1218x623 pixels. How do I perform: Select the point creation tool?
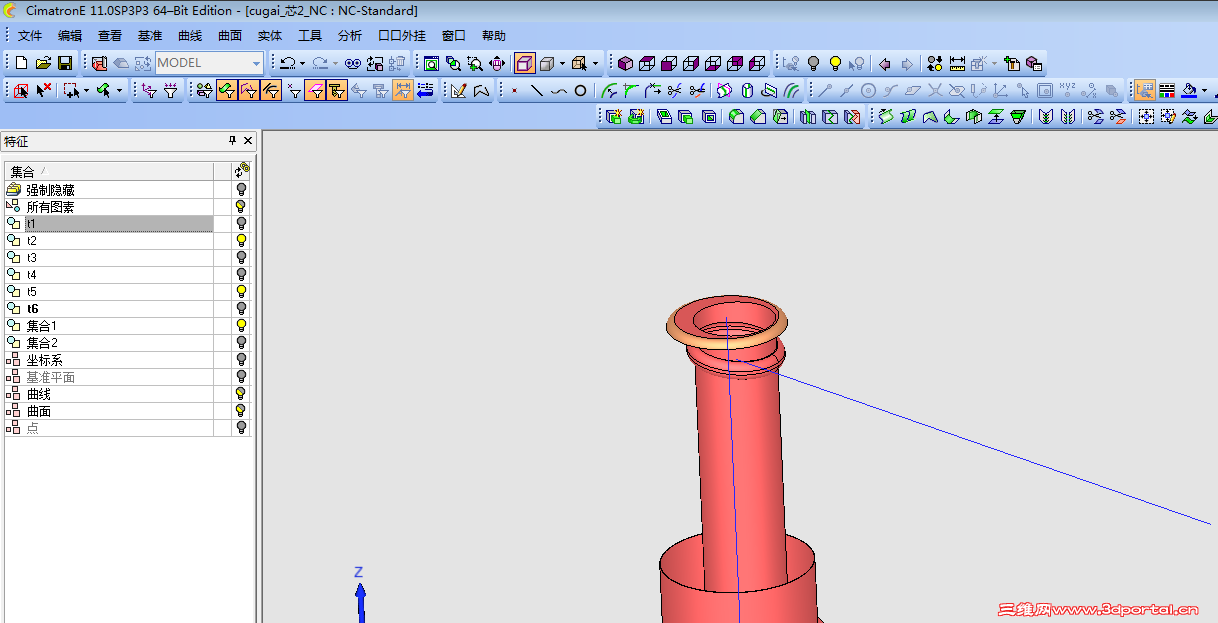[515, 90]
